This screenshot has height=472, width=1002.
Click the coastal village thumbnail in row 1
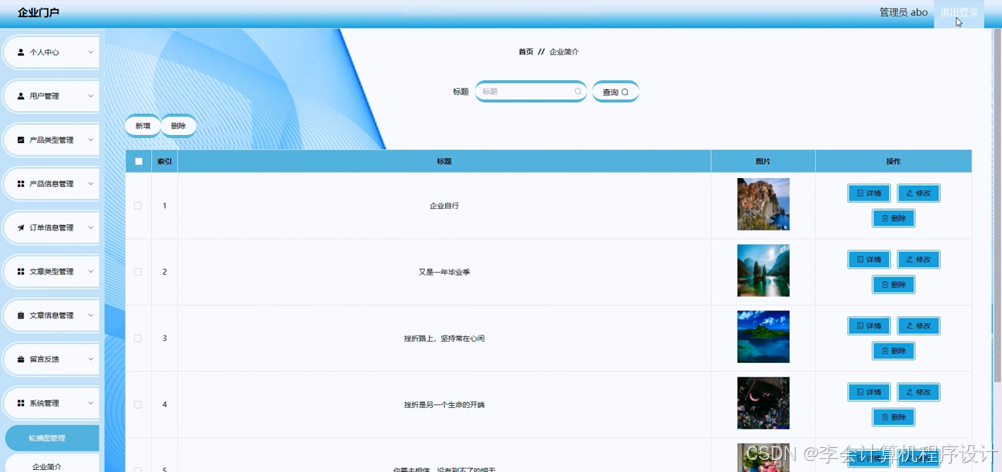[x=763, y=204]
